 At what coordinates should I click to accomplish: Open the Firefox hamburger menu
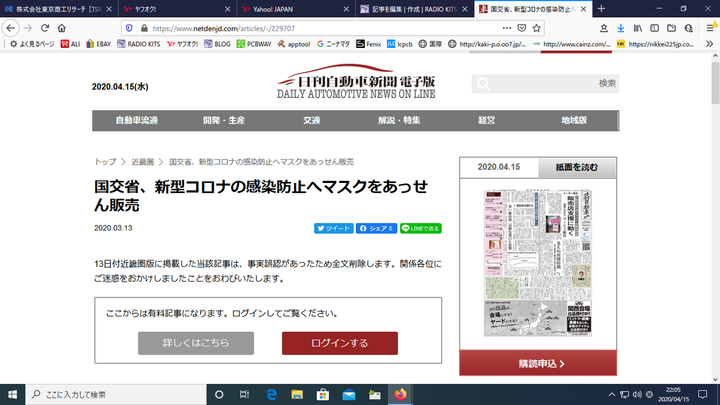706,28
